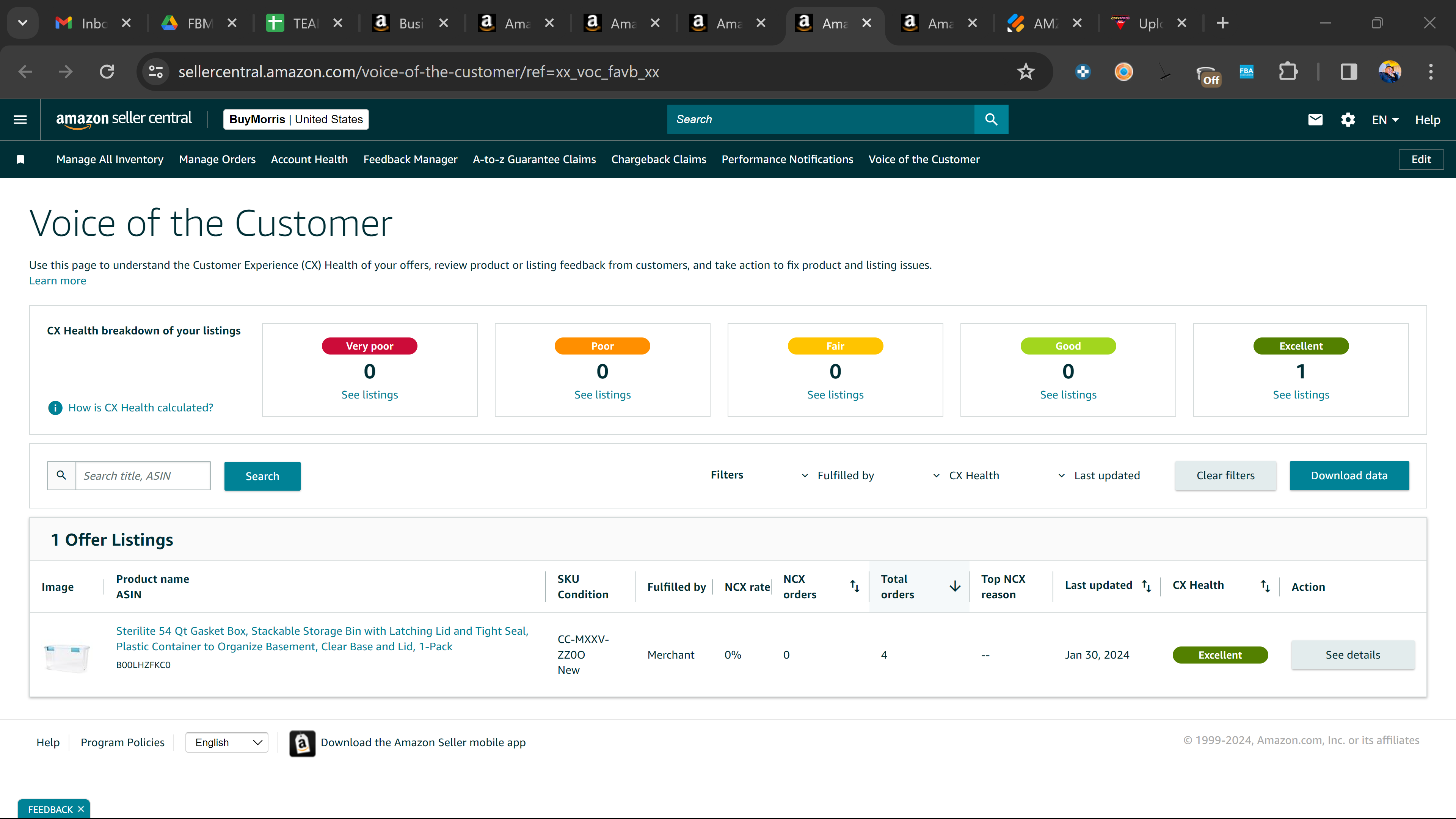This screenshot has height=819, width=1456.
Task: Sort by Total orders down arrow
Action: 955,586
